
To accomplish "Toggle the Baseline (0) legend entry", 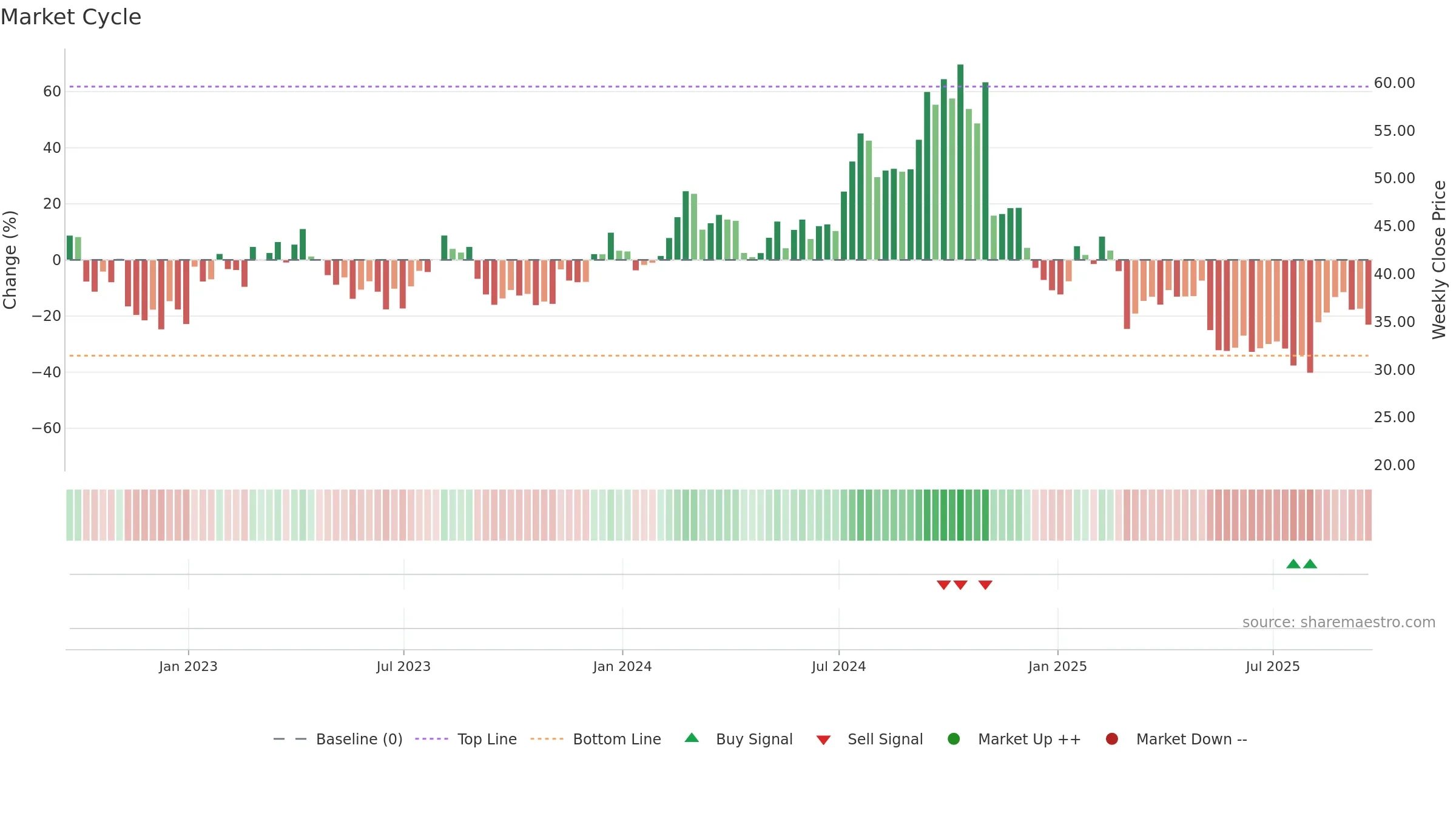I will [x=338, y=739].
